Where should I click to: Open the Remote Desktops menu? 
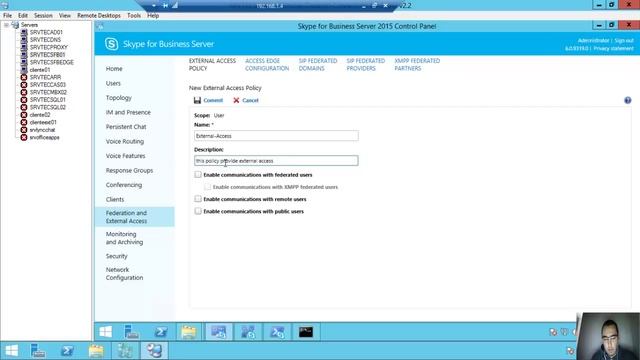point(99,16)
